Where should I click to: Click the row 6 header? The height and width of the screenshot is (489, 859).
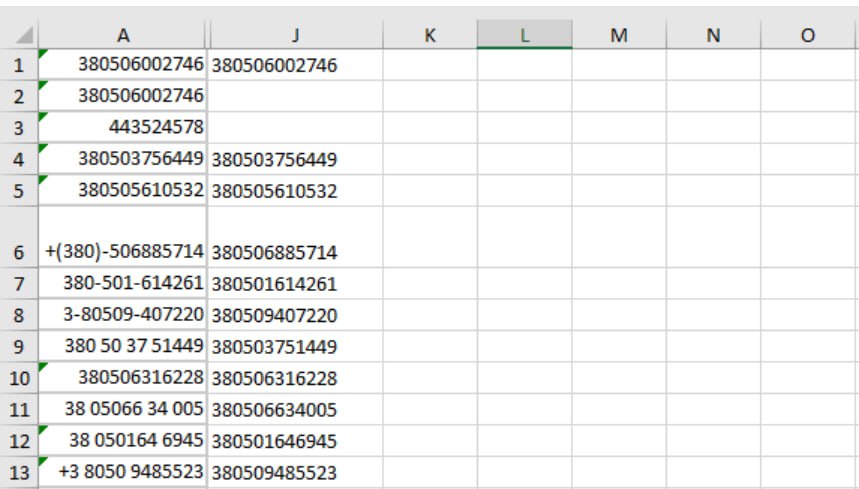pyautogui.click(x=19, y=252)
